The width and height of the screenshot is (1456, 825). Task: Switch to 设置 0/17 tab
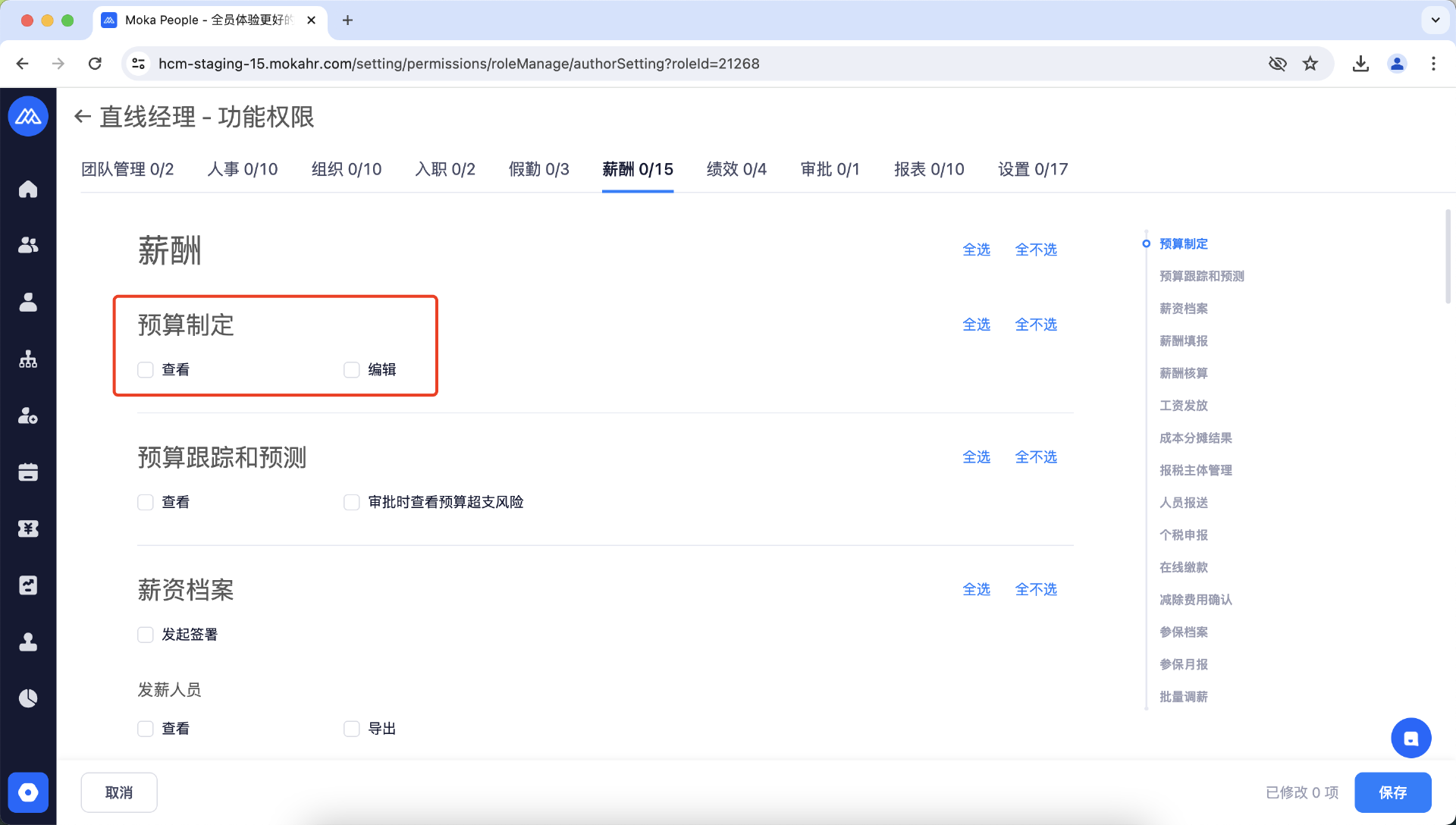click(1033, 169)
